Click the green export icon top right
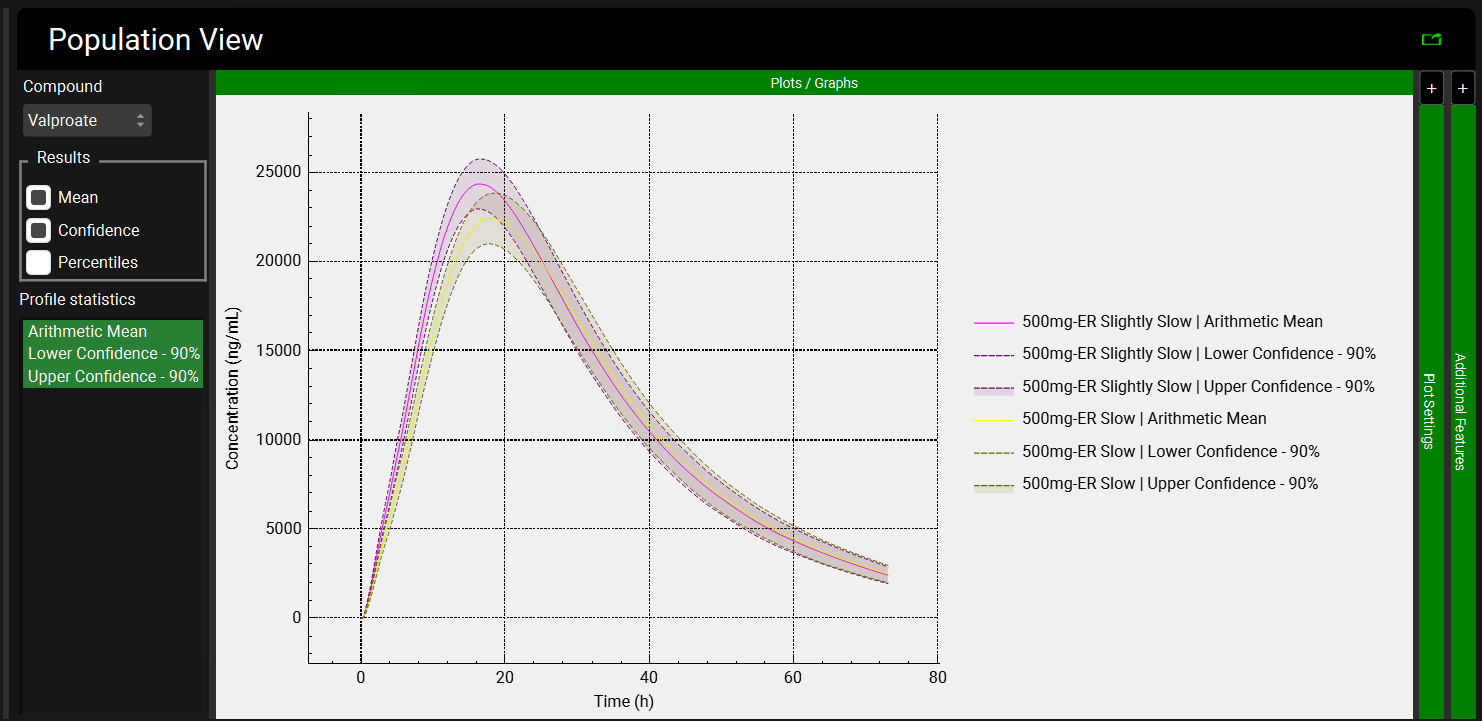The image size is (1482, 721). 1432,39
